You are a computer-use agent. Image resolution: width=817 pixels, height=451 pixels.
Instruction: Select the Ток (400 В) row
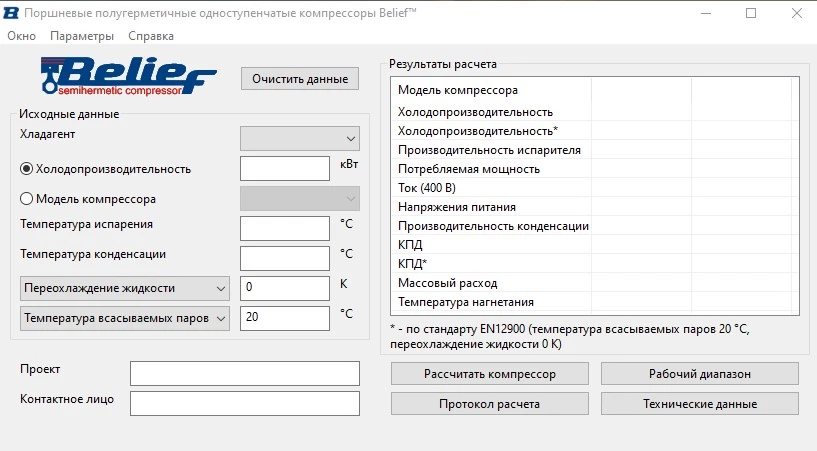(x=595, y=188)
